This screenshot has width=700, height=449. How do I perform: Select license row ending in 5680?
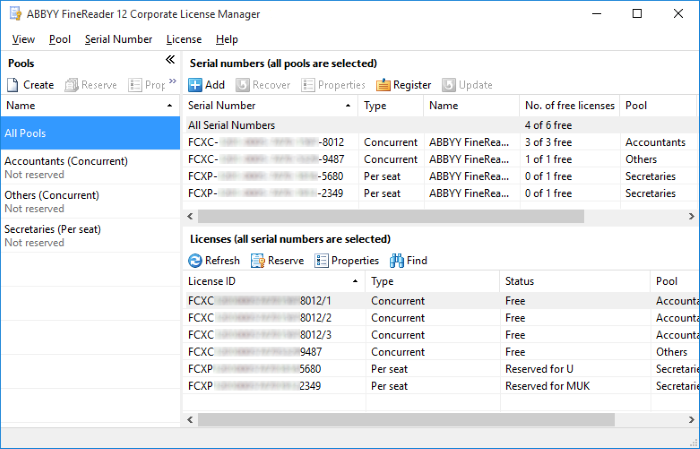441,369
